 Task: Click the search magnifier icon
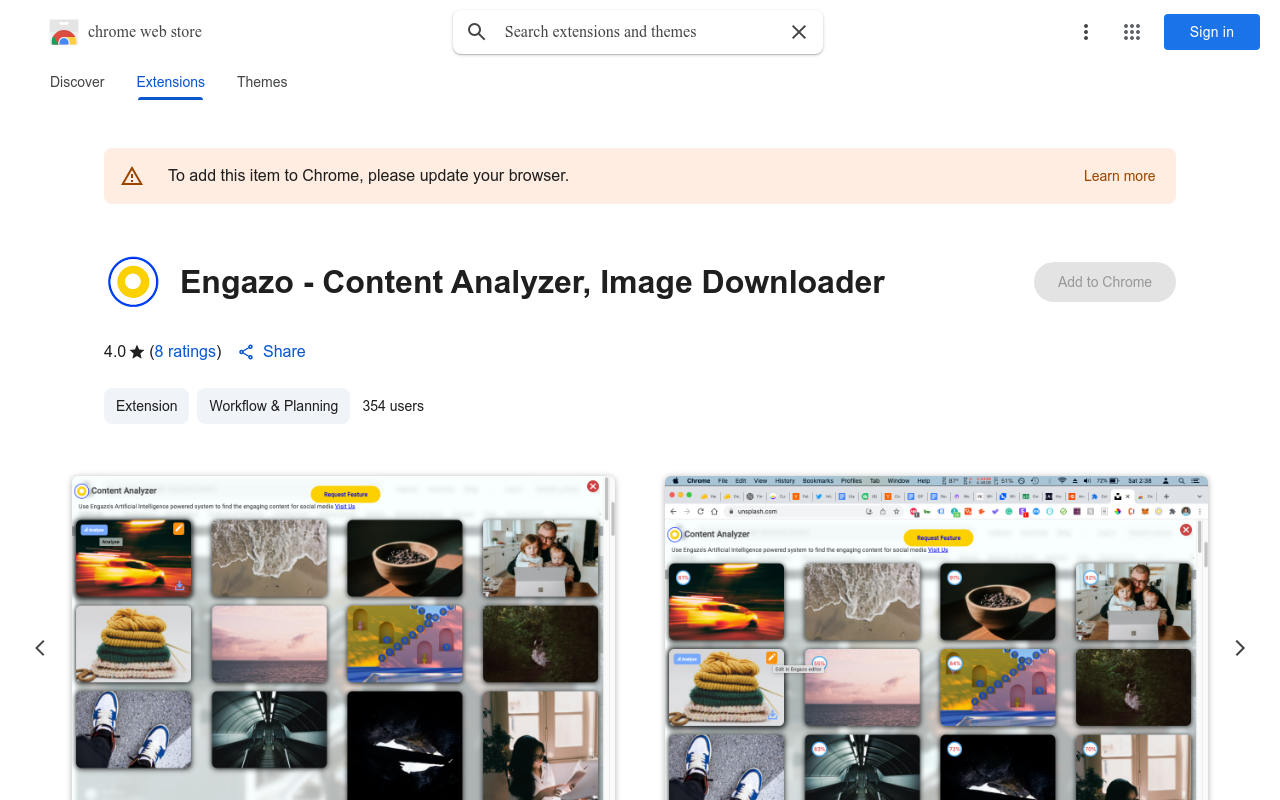coord(477,32)
